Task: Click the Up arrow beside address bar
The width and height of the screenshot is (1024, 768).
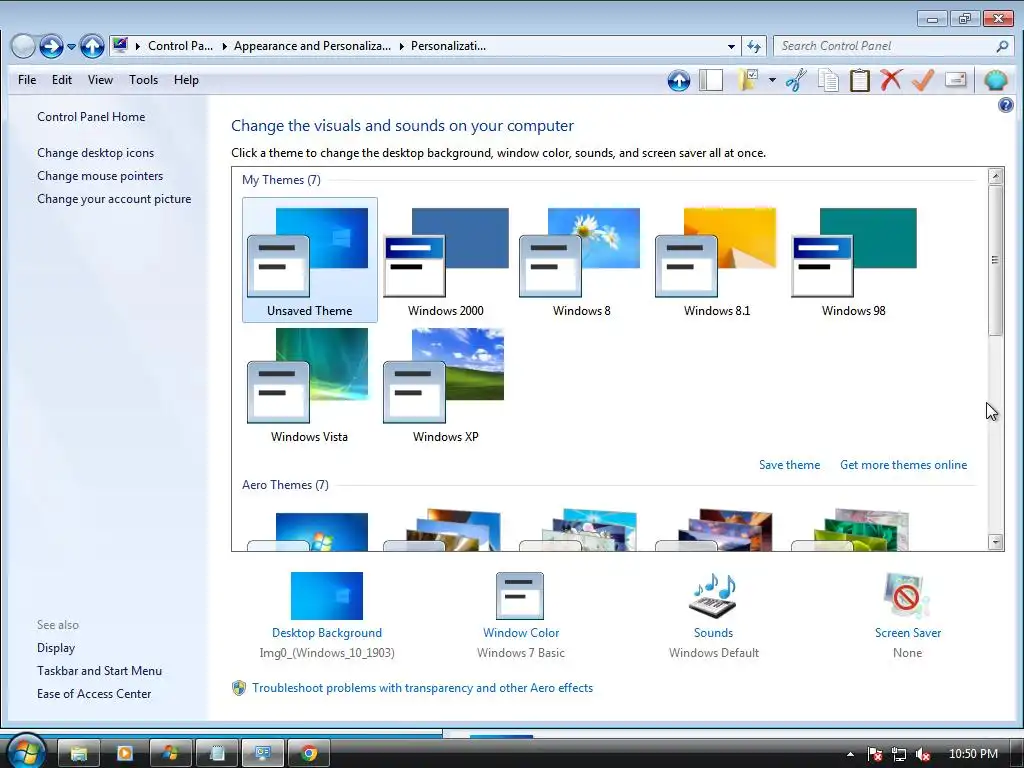Action: point(92,46)
